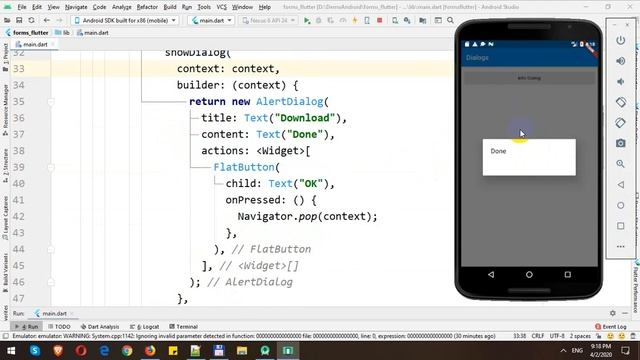Open emulator extended controls three-dots icon

[620, 247]
